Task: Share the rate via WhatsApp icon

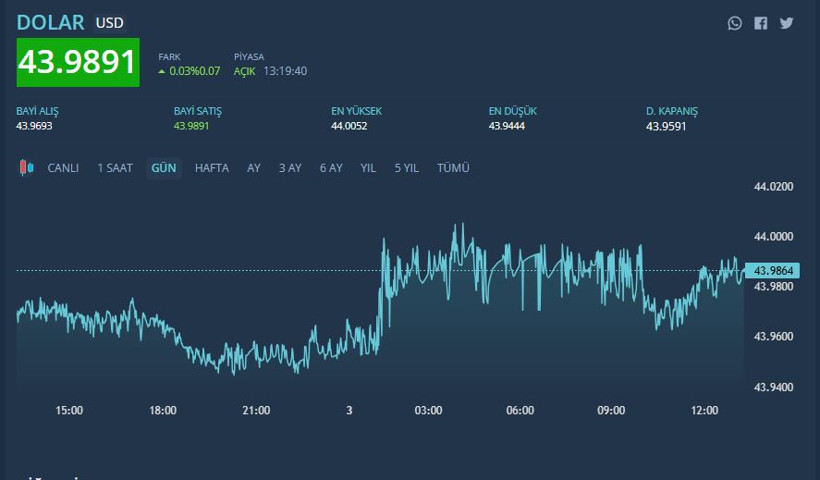Action: pyautogui.click(x=735, y=23)
